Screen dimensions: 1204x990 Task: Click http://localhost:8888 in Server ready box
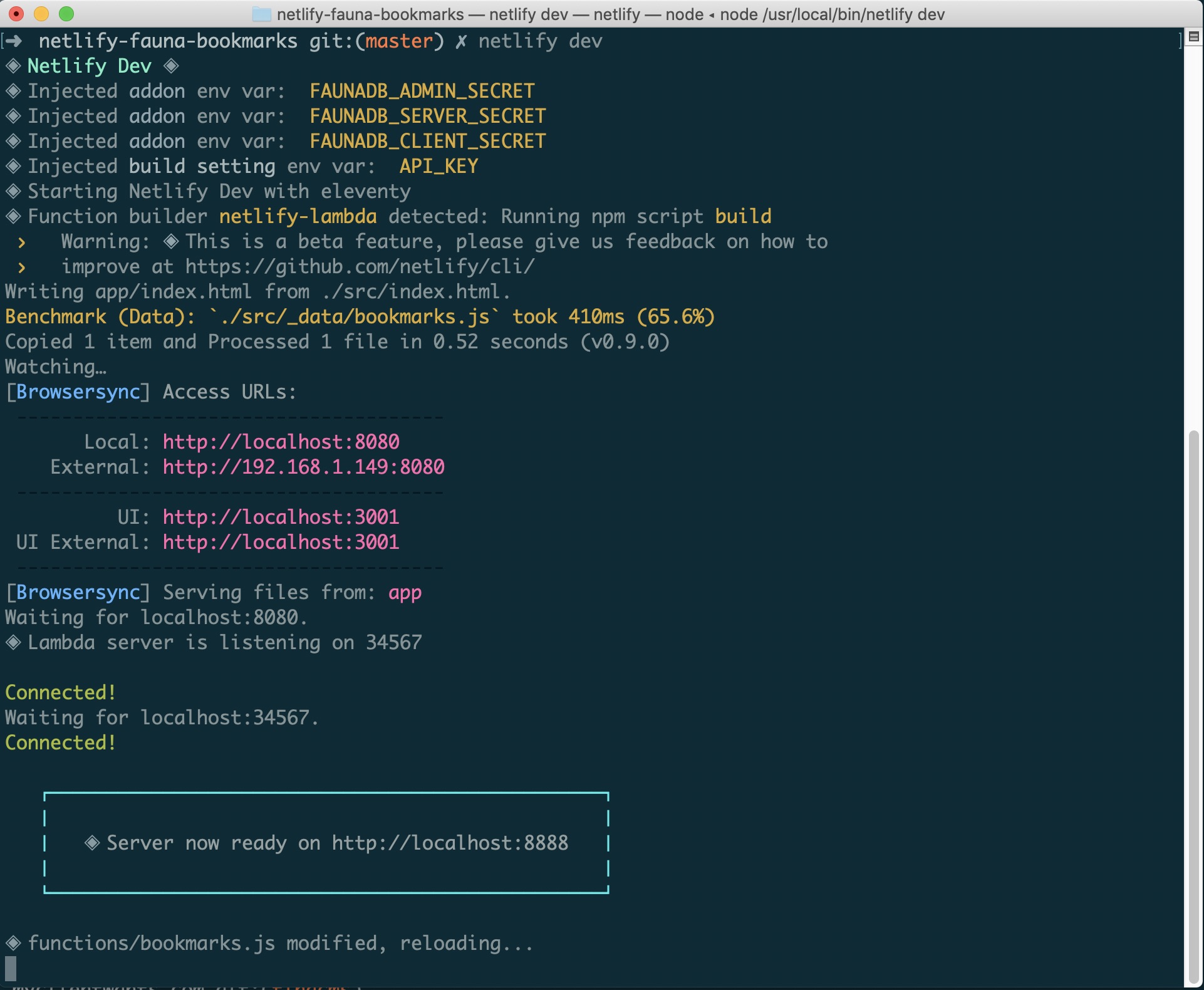tap(450, 843)
